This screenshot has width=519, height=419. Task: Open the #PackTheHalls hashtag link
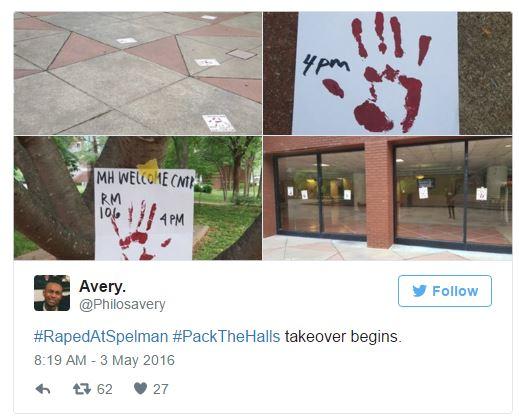point(226,337)
